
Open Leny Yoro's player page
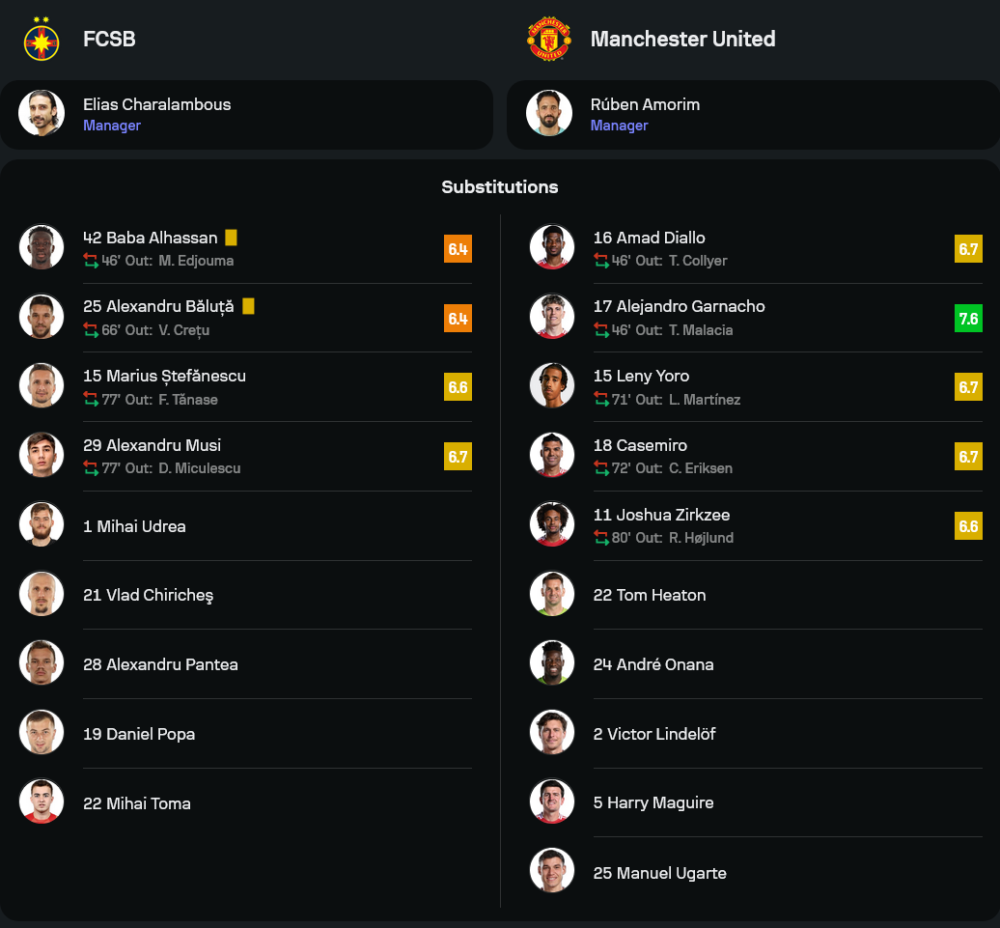tap(641, 376)
